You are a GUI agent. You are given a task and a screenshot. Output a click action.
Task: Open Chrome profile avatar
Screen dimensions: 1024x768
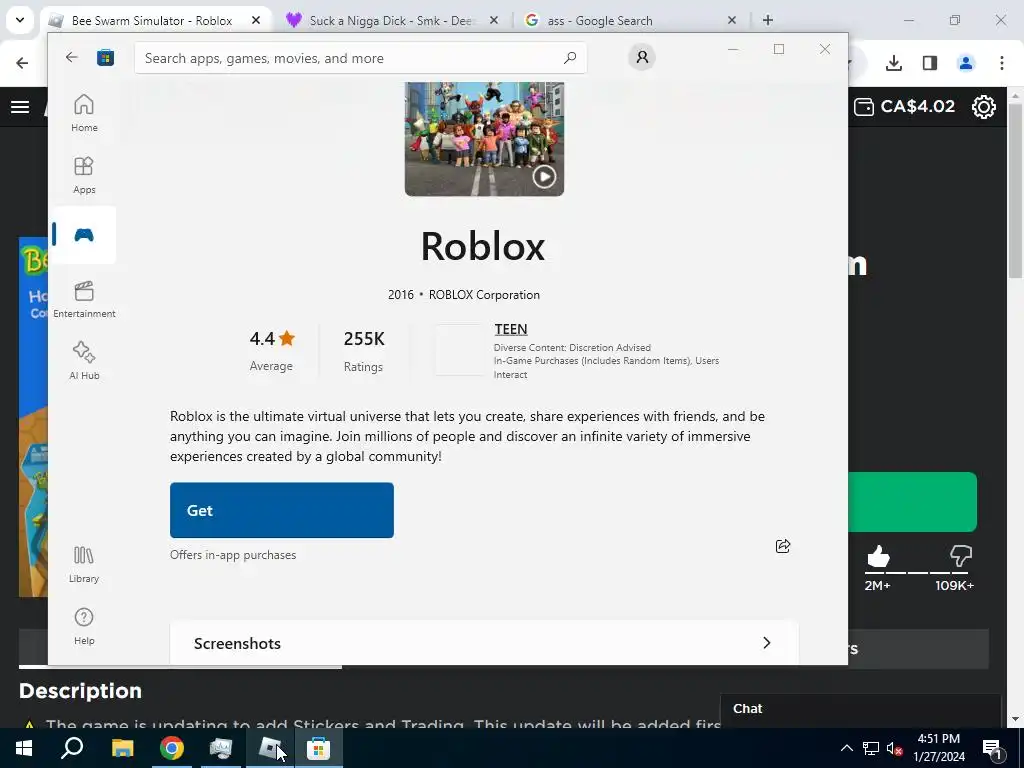966,63
